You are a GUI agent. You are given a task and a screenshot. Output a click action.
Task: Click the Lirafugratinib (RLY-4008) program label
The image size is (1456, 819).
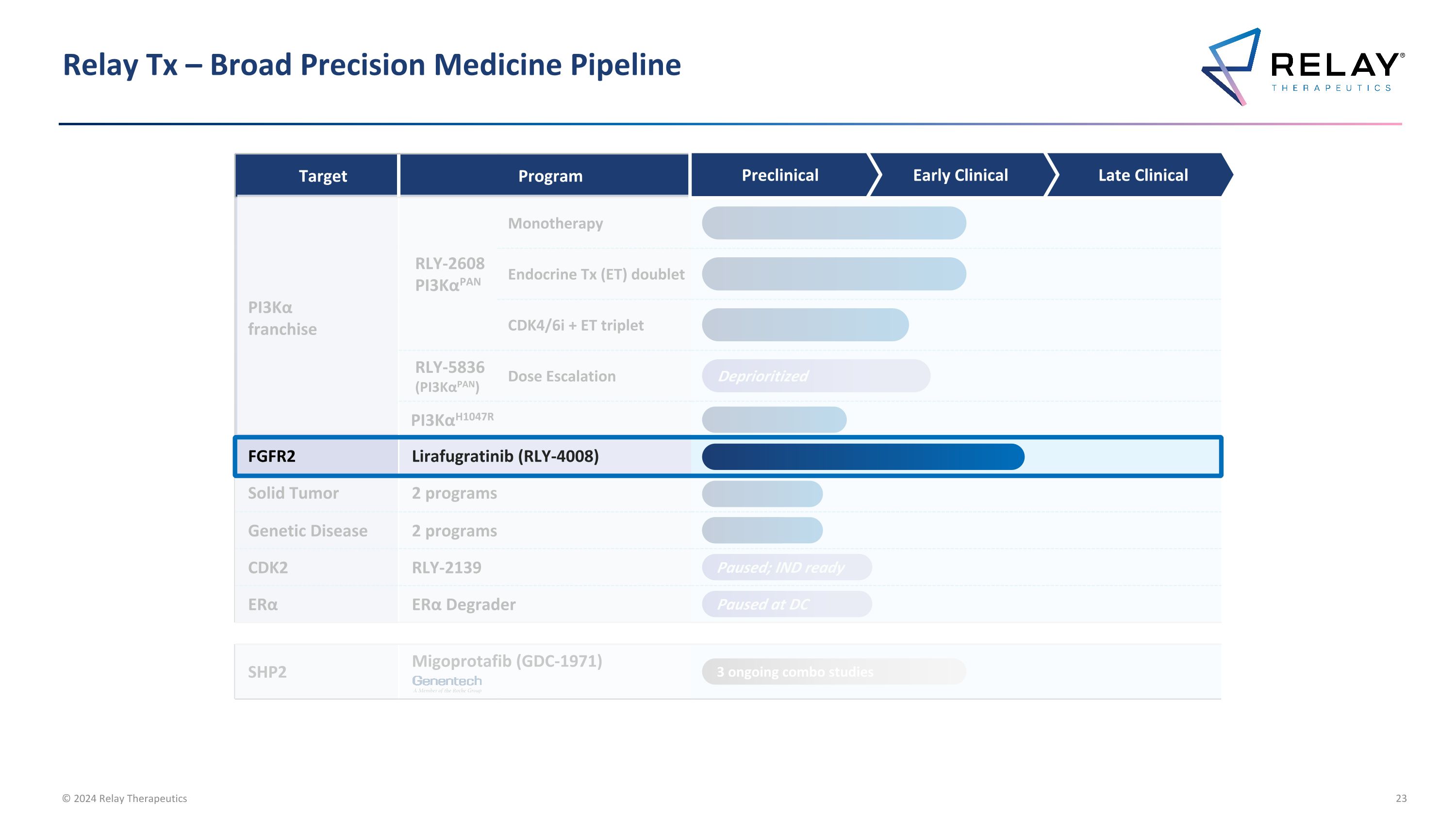505,456
